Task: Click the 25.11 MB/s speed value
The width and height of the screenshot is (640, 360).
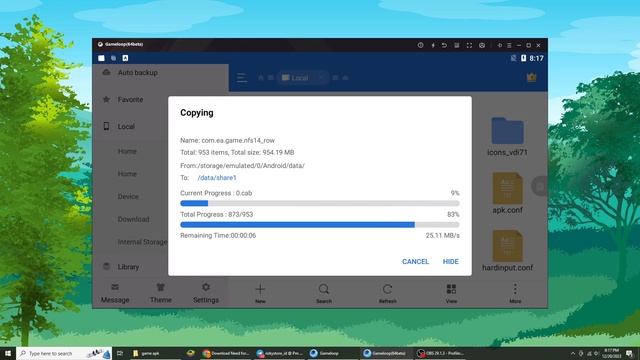Action: [x=442, y=236]
